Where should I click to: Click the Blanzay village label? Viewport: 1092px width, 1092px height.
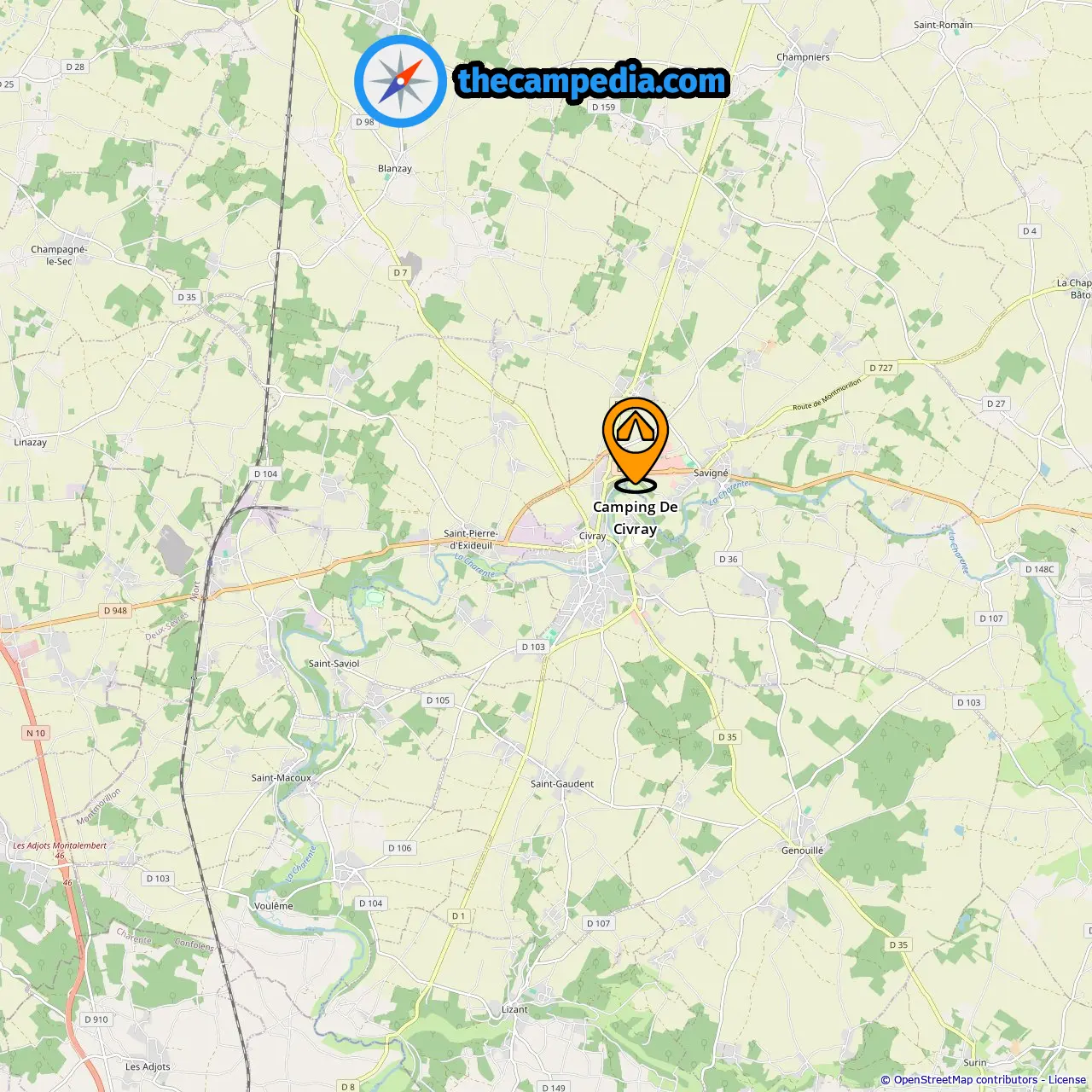[395, 169]
